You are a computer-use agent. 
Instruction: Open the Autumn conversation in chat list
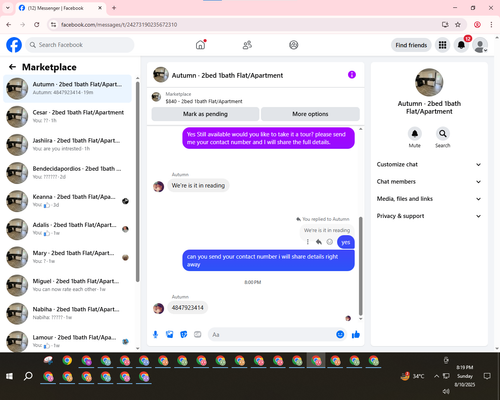67,88
